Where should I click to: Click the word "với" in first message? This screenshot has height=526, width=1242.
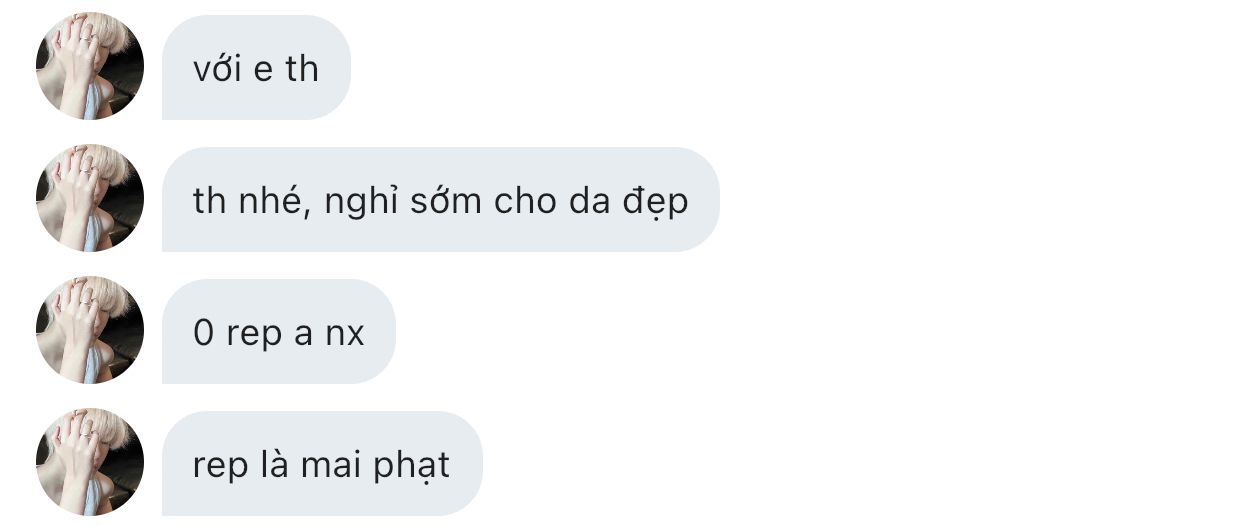tap(219, 68)
